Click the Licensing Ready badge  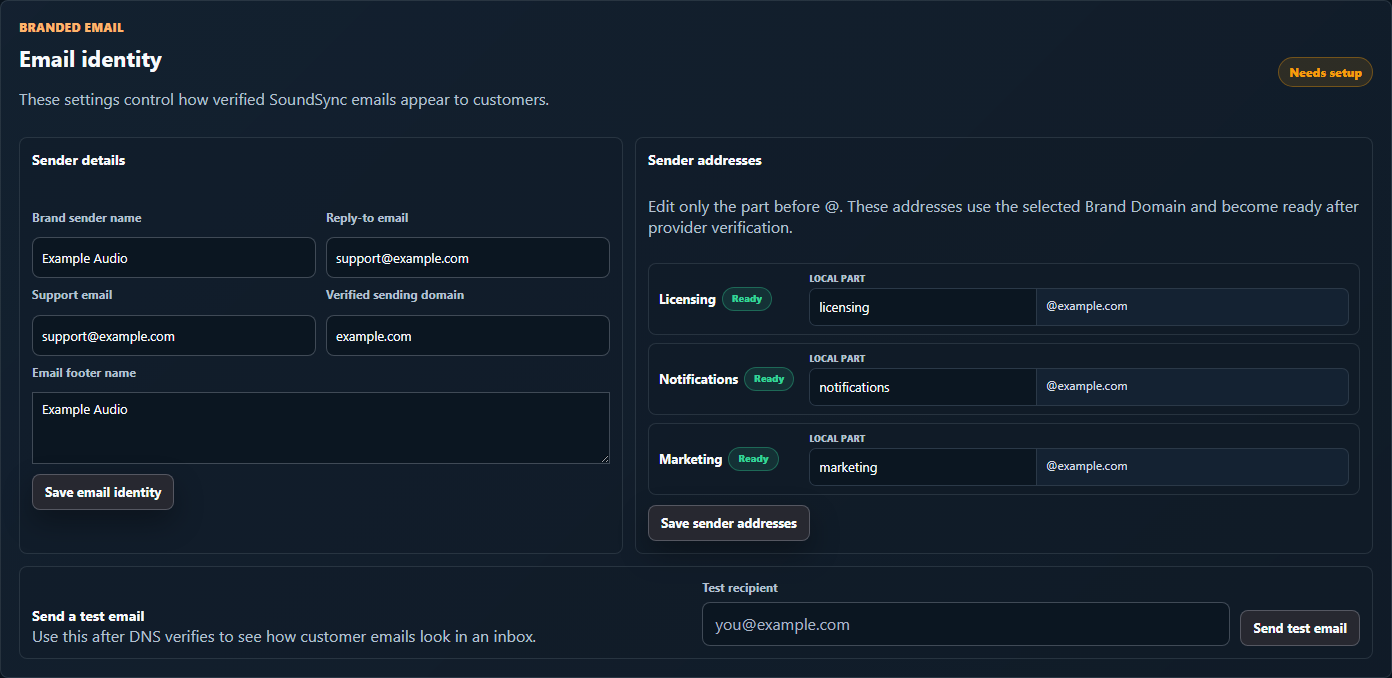pyautogui.click(x=747, y=299)
